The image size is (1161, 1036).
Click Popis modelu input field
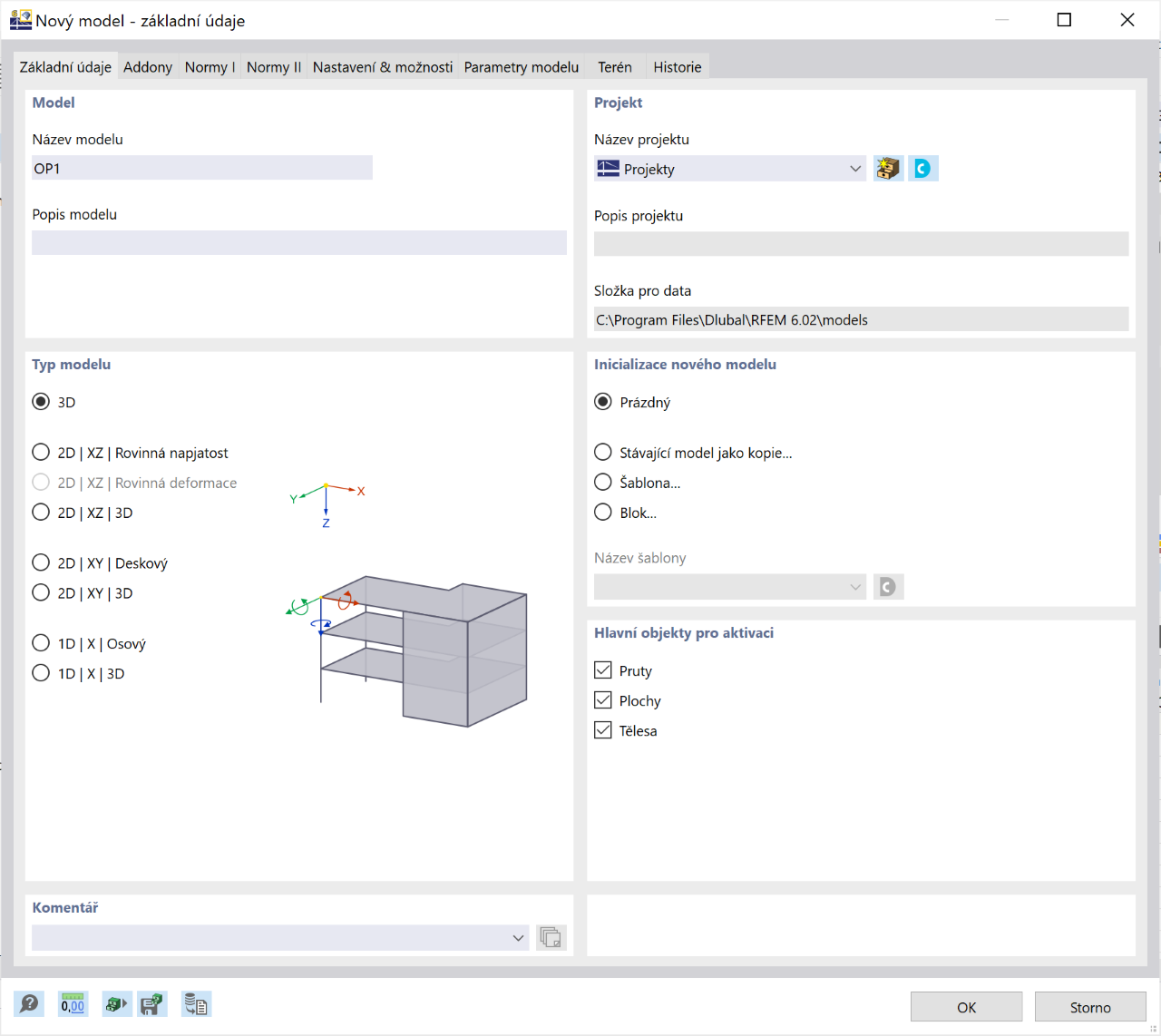click(299, 242)
